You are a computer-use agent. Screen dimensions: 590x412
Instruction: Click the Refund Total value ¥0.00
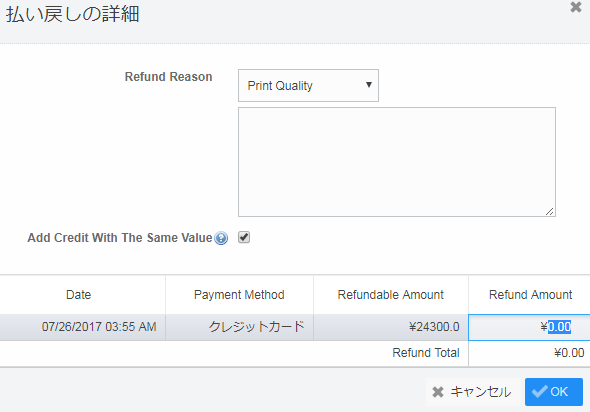point(569,353)
